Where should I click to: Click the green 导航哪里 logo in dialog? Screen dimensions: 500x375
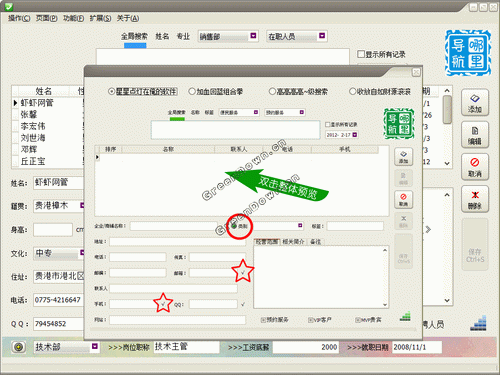coord(399,123)
